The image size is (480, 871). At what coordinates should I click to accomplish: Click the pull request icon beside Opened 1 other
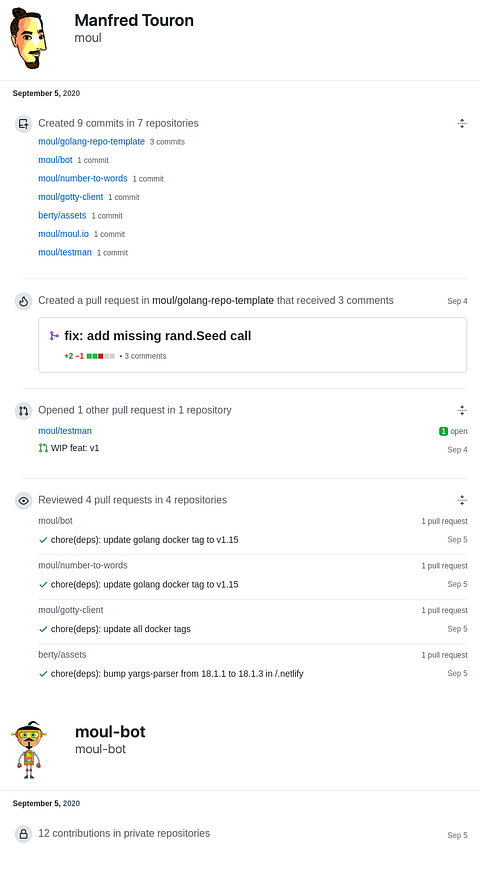[23, 411]
